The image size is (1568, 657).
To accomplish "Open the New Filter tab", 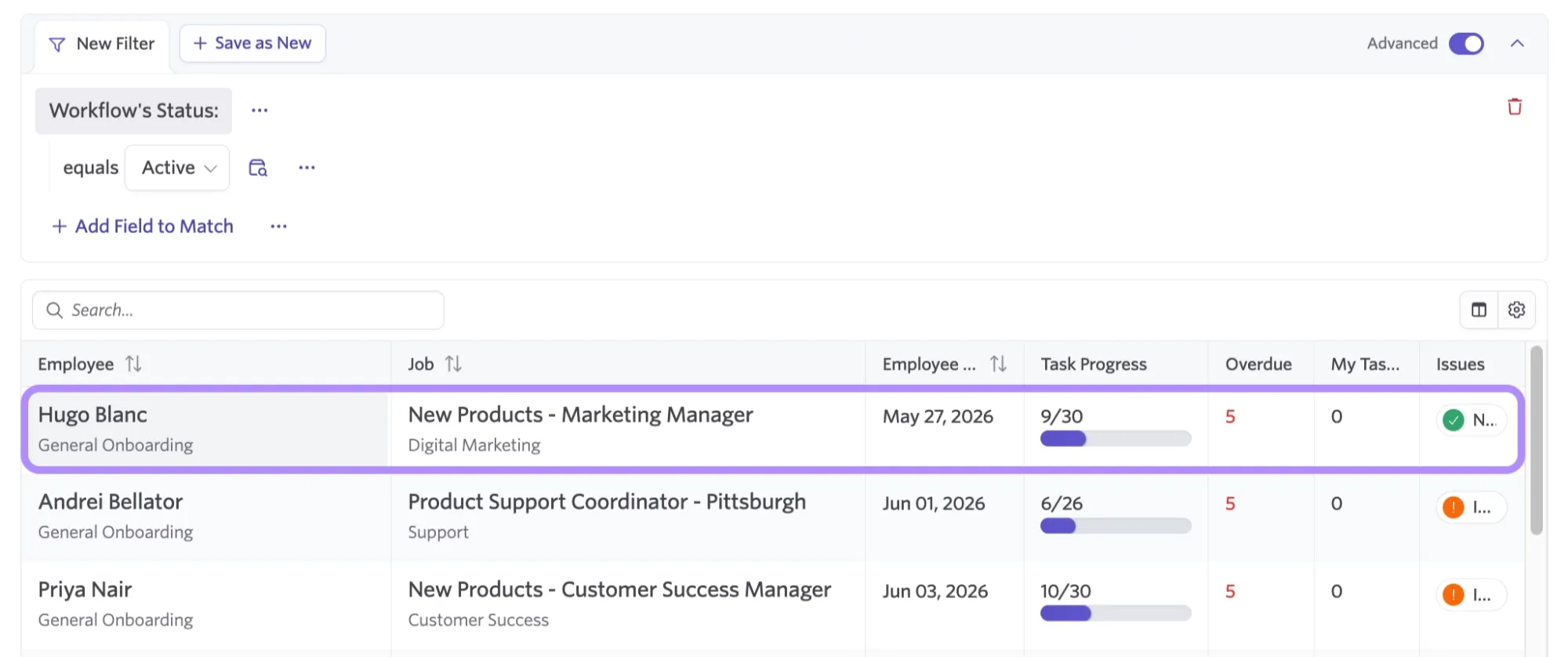I will [102, 44].
